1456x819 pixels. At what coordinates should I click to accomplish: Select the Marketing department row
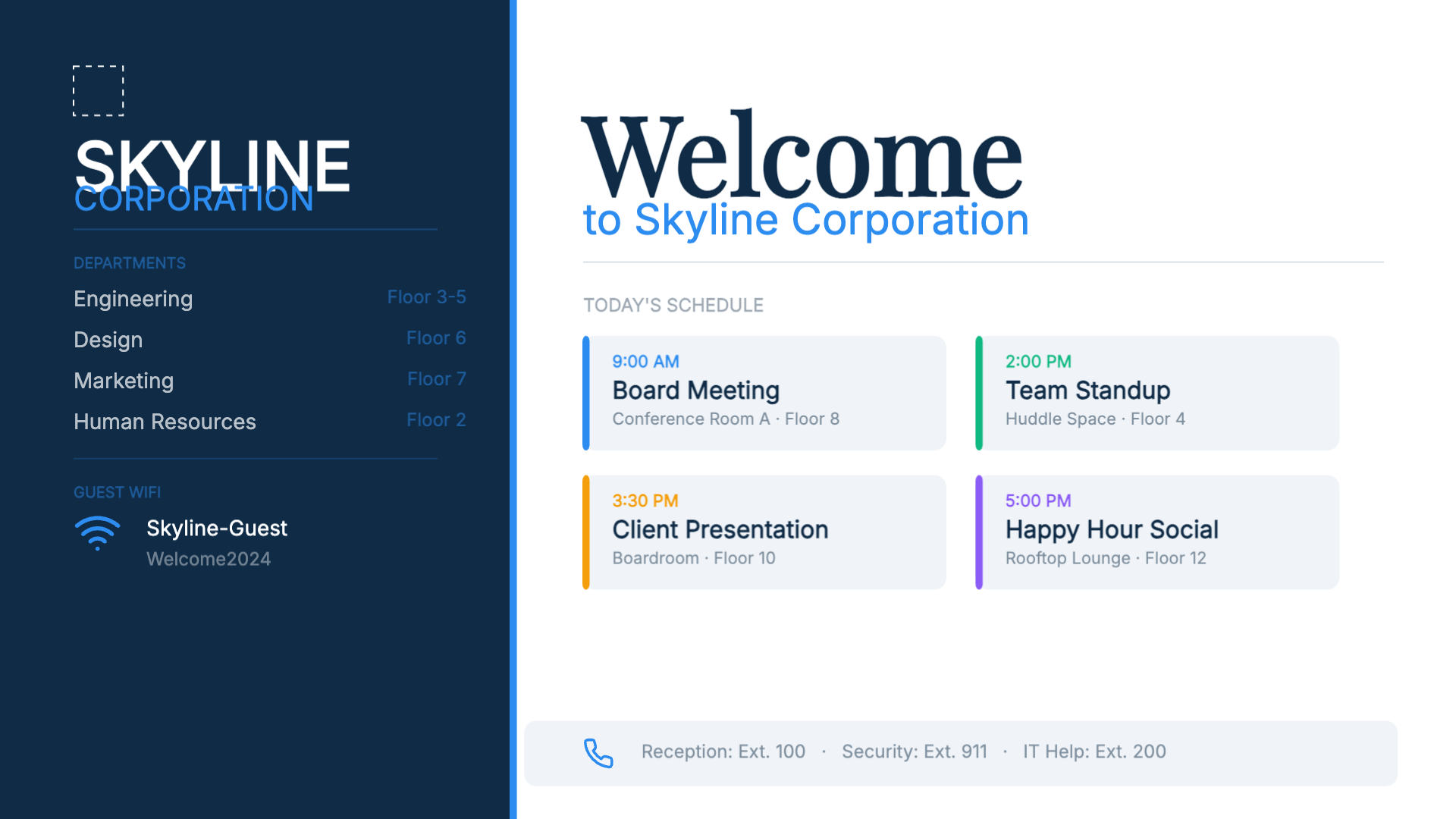click(x=124, y=381)
